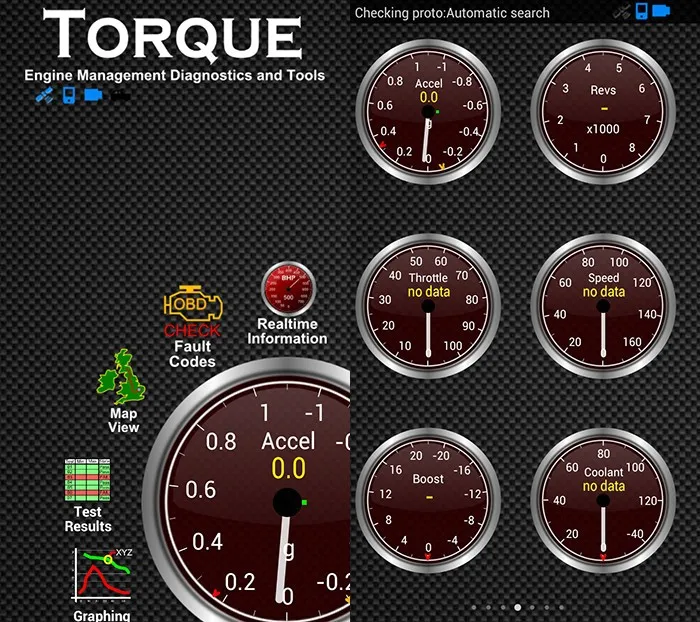Click the Torque title logo

coord(173,34)
